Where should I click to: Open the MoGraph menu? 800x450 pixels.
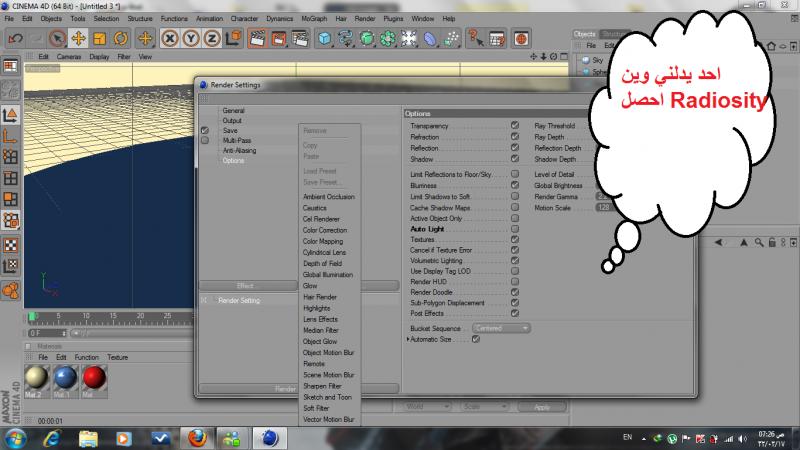(x=314, y=18)
